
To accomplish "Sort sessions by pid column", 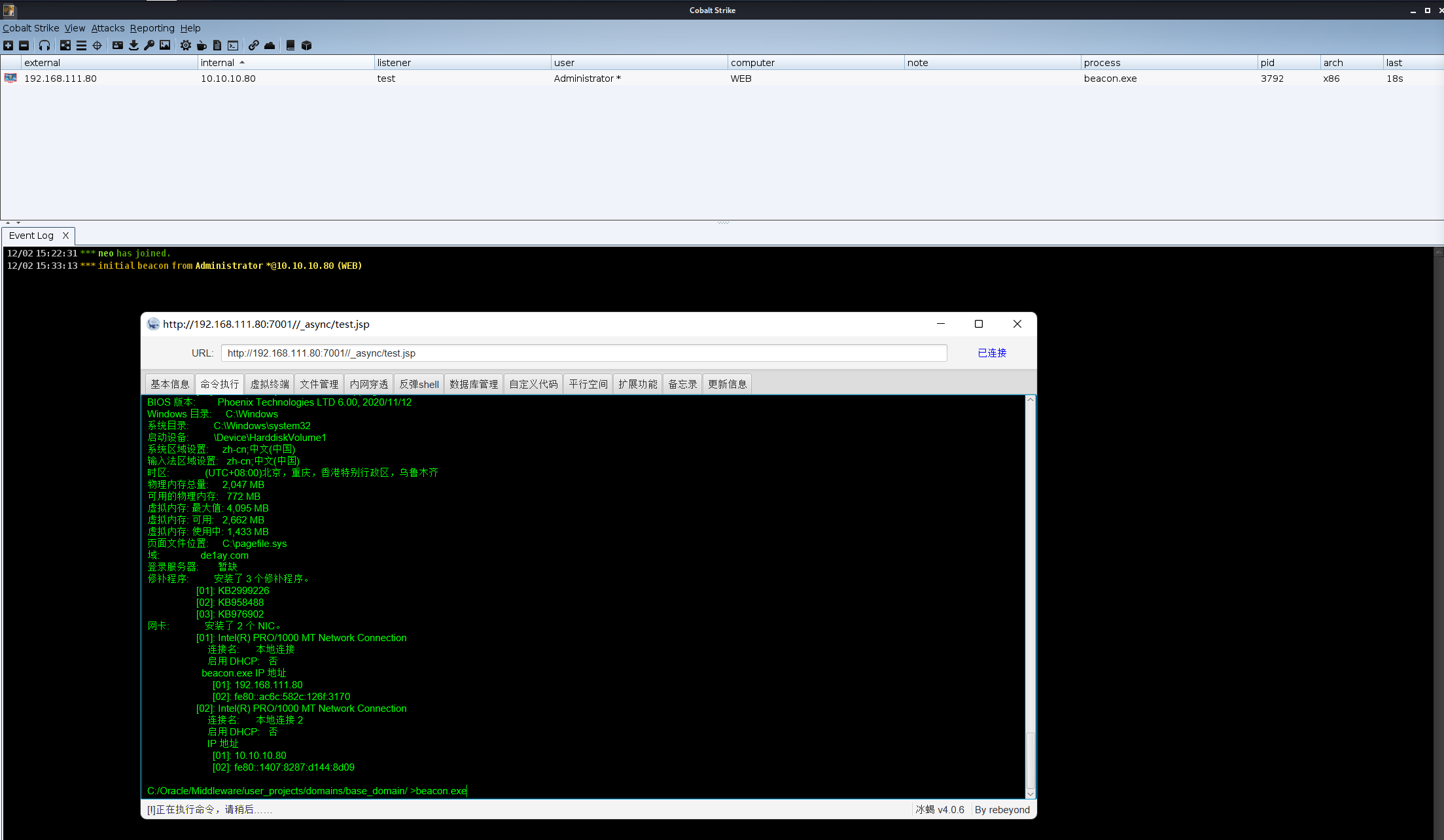I will 1289,63.
